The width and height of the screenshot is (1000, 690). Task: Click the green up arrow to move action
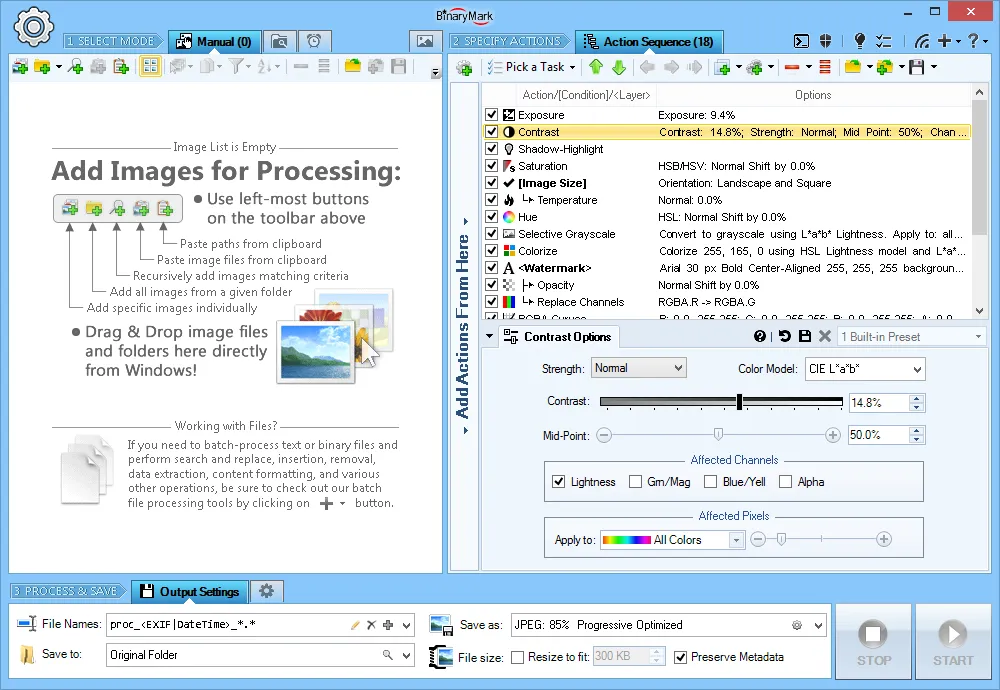[595, 67]
